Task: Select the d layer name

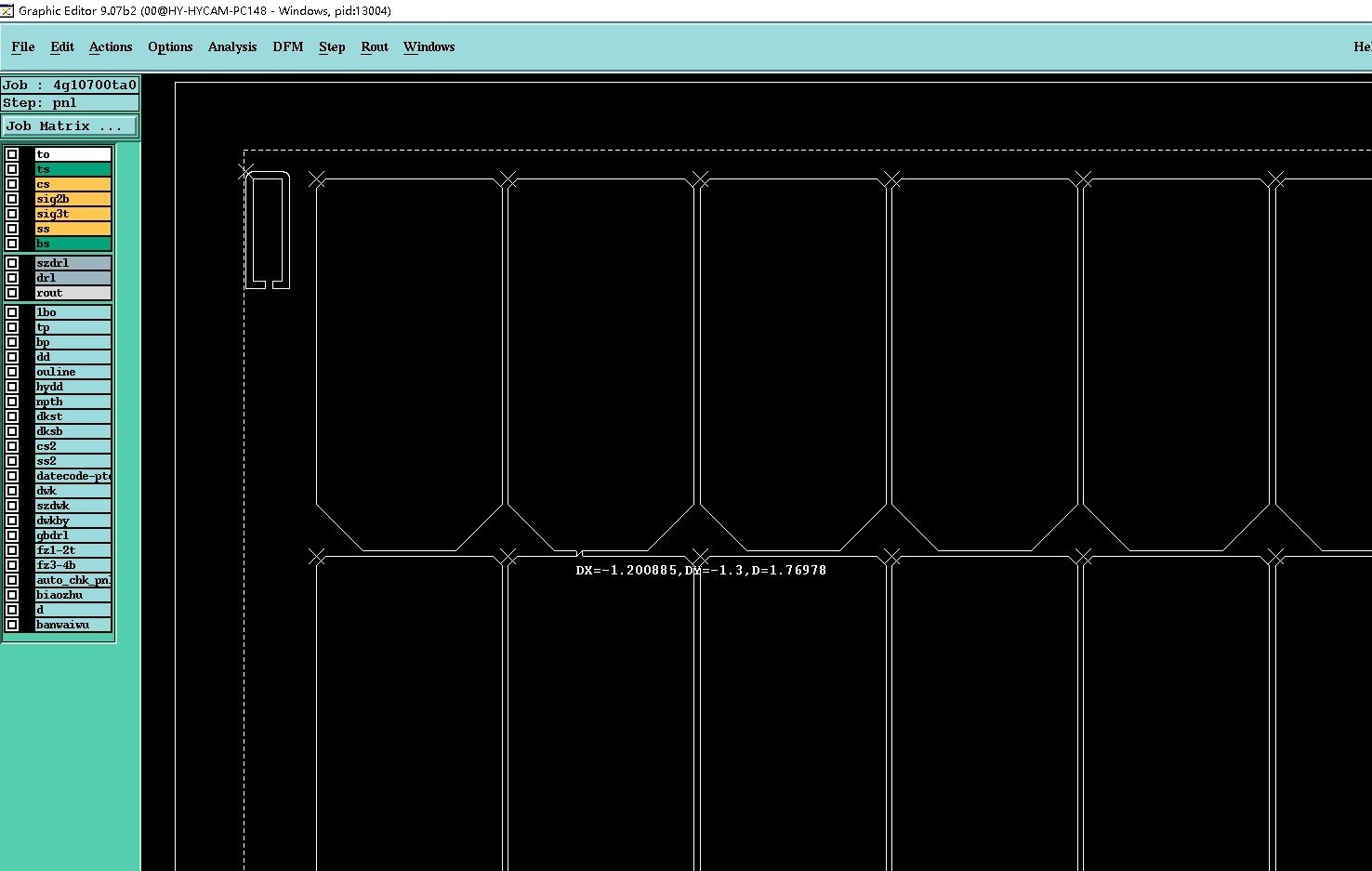Action: coord(73,610)
